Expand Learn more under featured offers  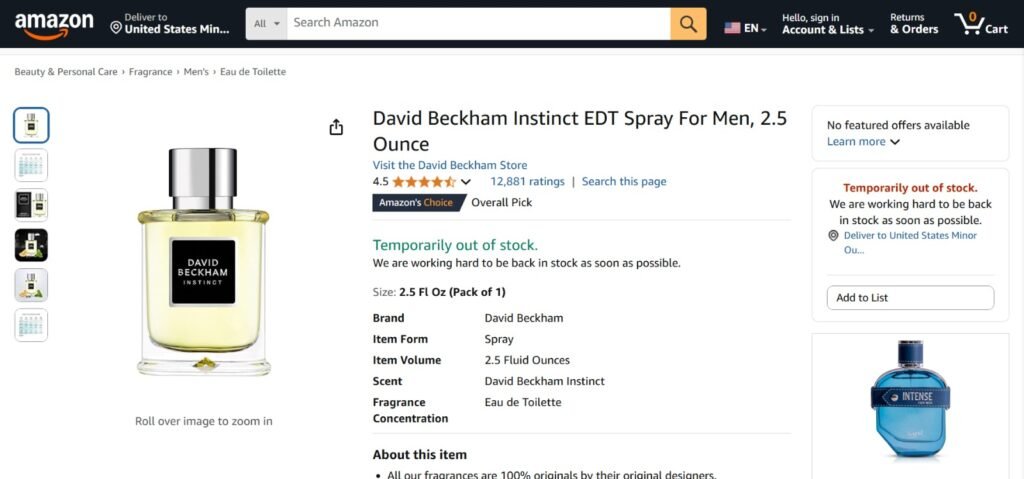tap(863, 142)
